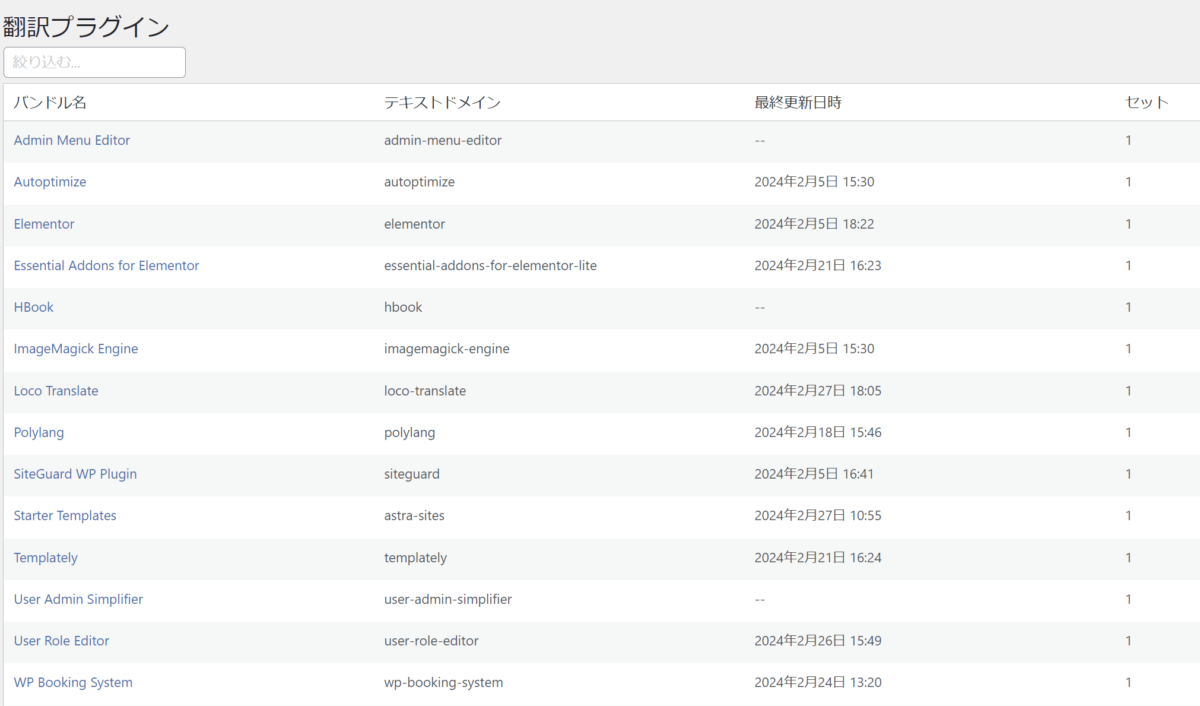Select the Elementor plugin link
The height and width of the screenshot is (706, 1200).
pyautogui.click(x=44, y=224)
